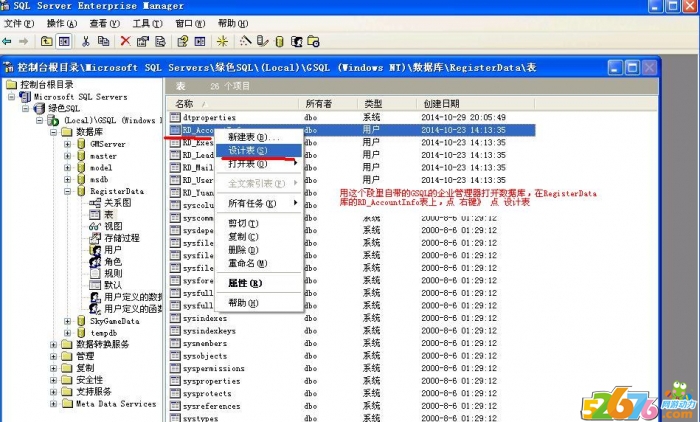Viewport: 700px width, 422px height.
Task: Go up one level with folder-arrow icon
Action: click(46, 42)
